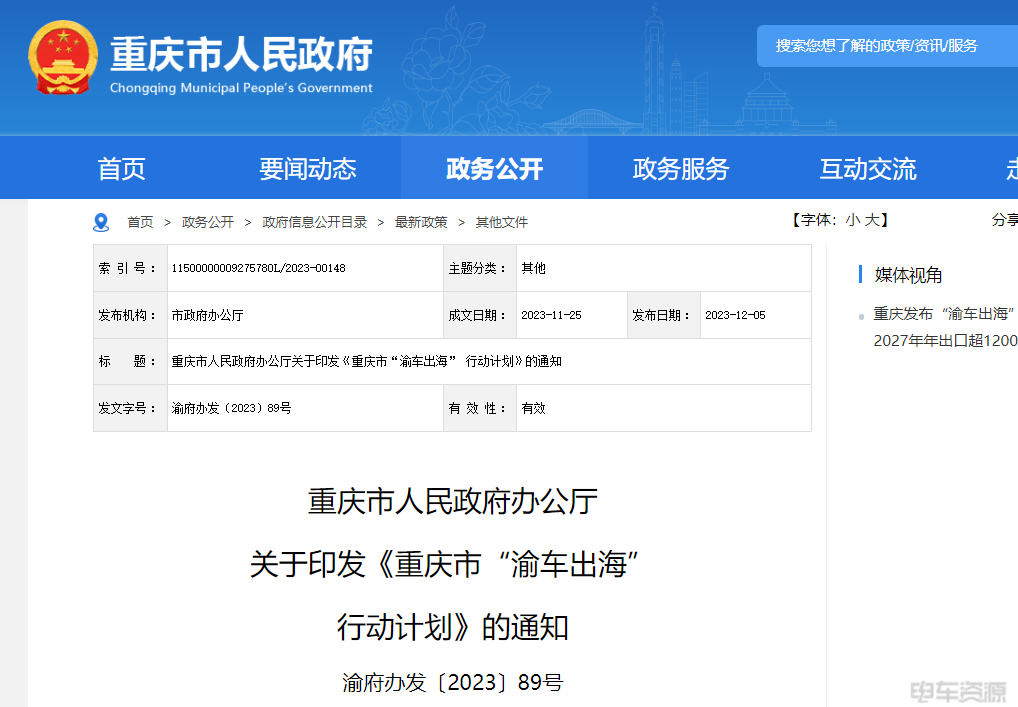
Task: Click the 有效性 label cell
Action: (480, 408)
